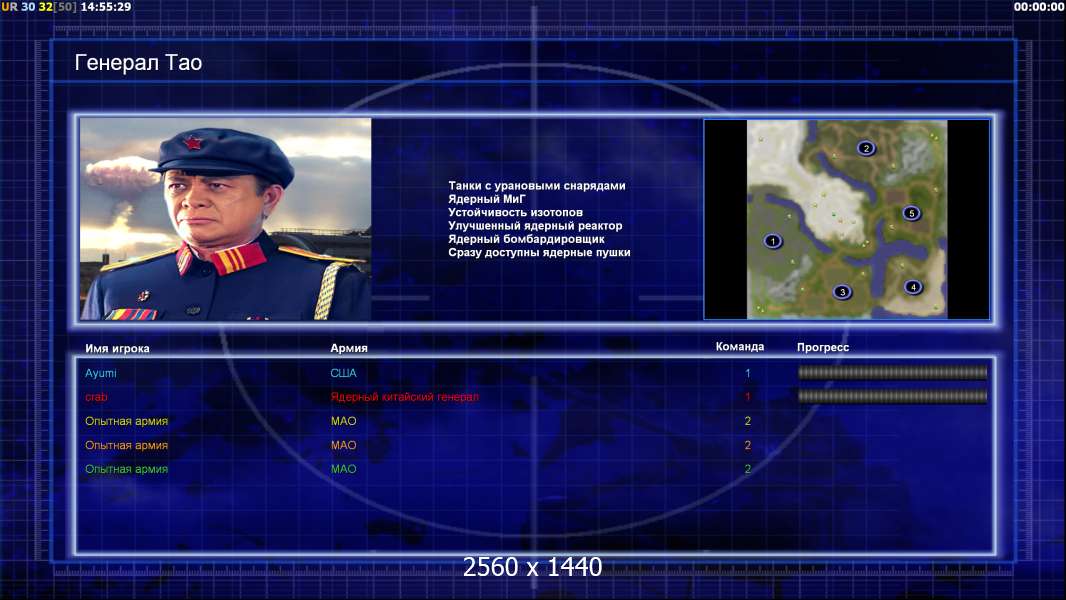Select start position marker 2 on minimap
This screenshot has width=1066, height=600.
(865, 148)
